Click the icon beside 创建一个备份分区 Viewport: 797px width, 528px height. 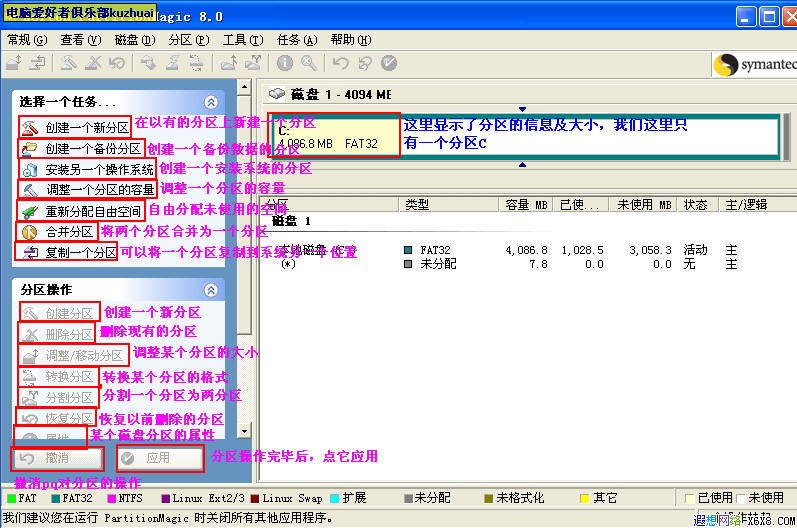(30, 148)
